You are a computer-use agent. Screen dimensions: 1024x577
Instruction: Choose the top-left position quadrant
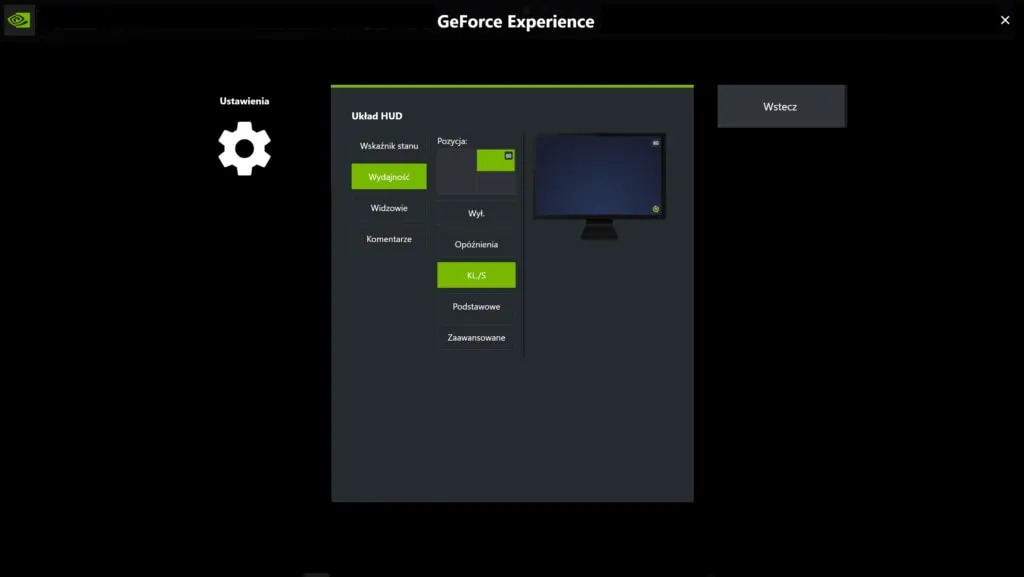[456, 161]
